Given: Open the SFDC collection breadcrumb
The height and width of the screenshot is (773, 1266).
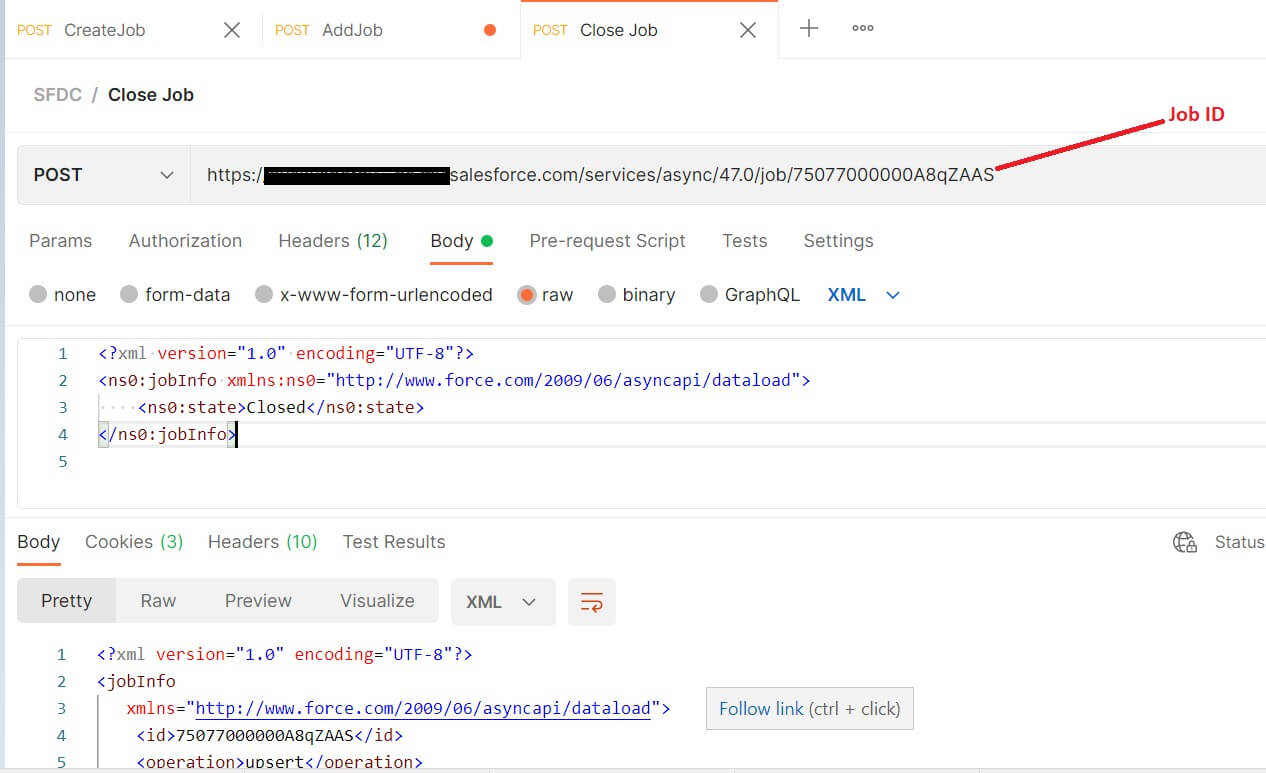Looking at the screenshot, I should pos(57,95).
